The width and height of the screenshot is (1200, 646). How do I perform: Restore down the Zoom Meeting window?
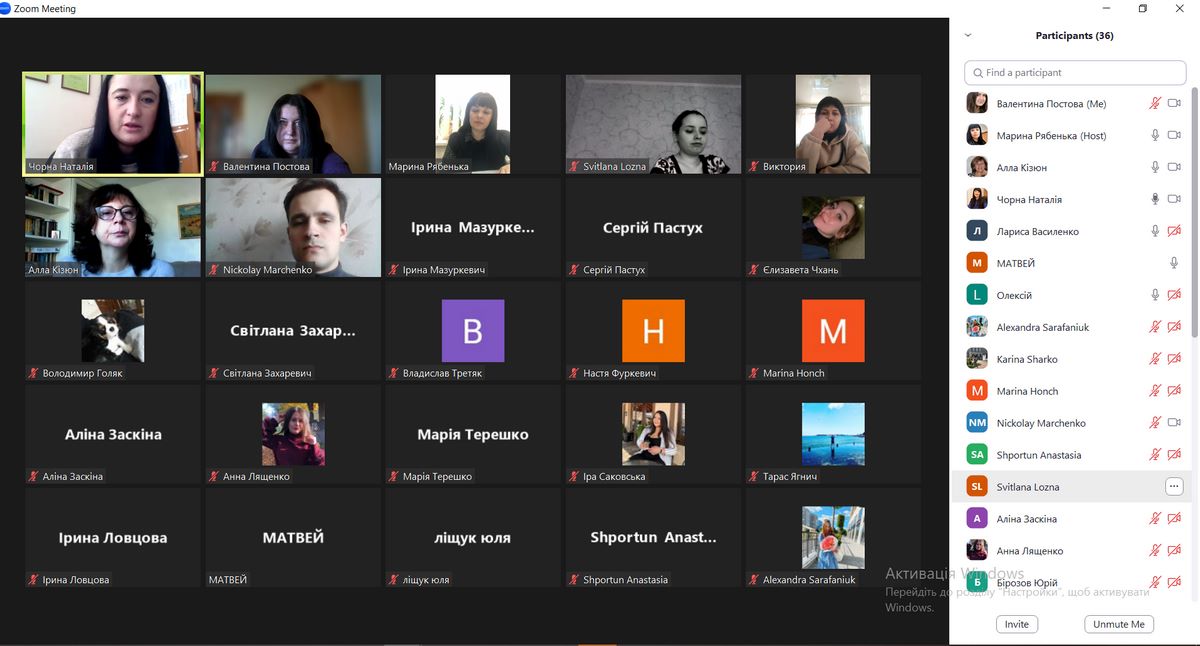(1143, 9)
